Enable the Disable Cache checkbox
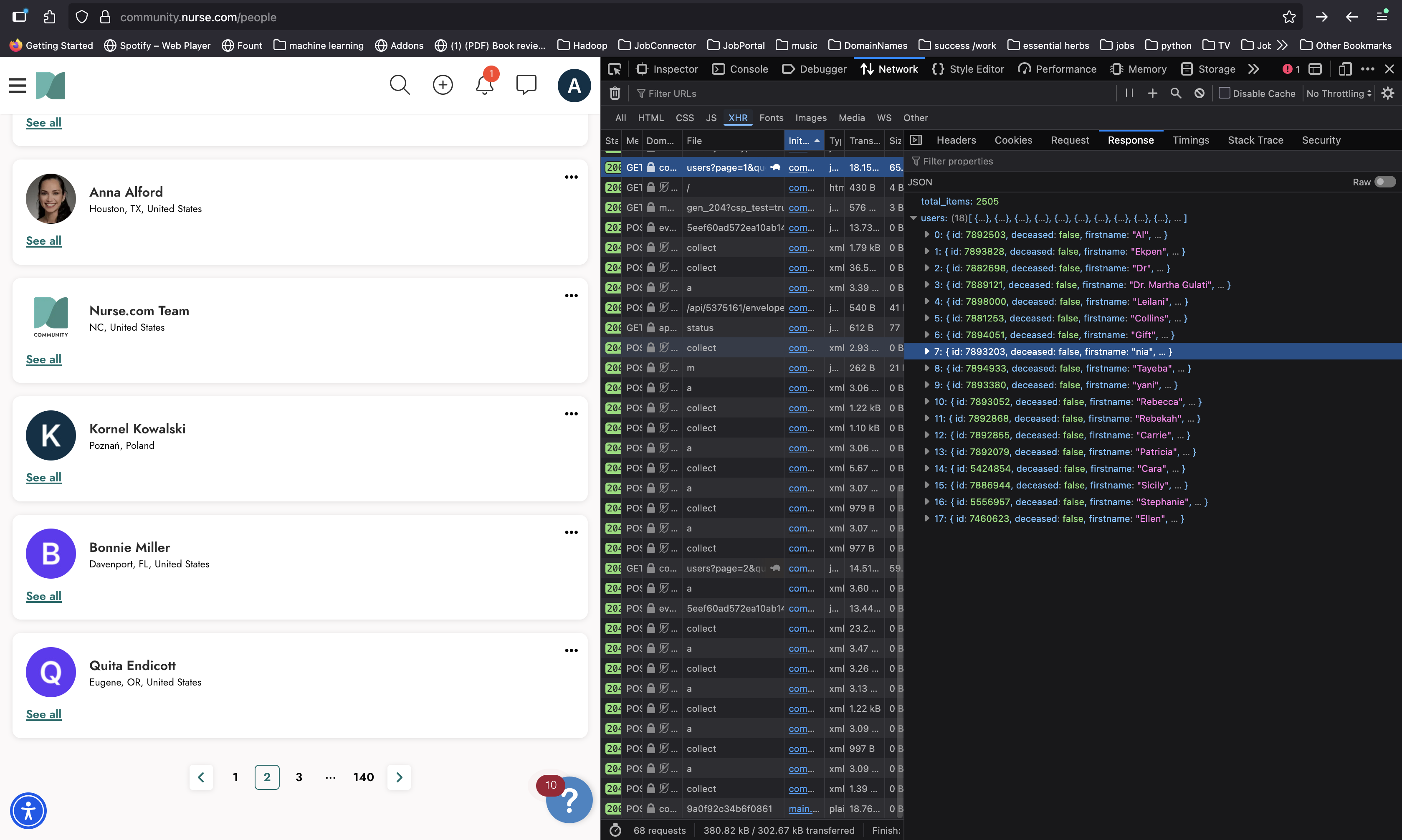 pos(1224,94)
